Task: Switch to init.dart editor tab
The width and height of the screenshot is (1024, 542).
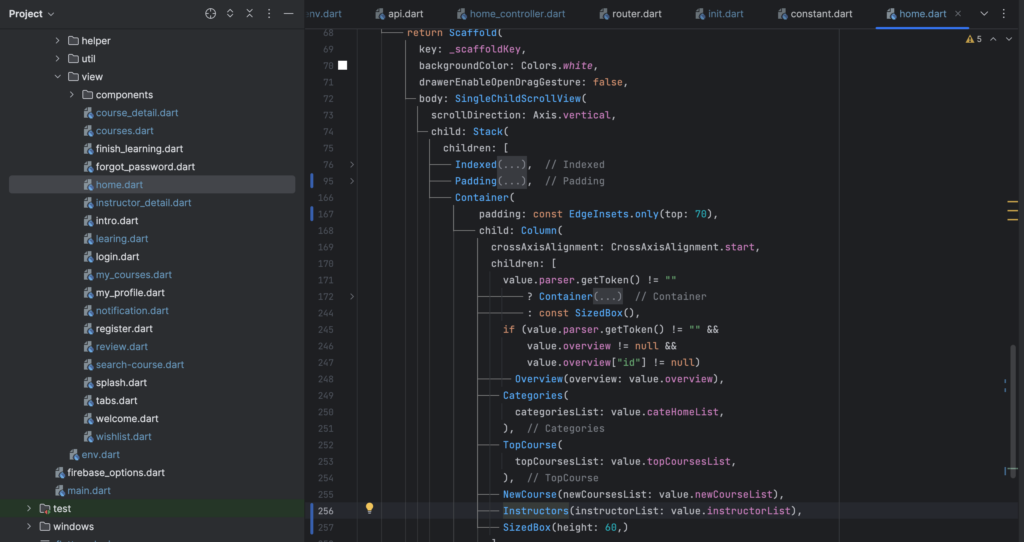Action: tap(719, 14)
